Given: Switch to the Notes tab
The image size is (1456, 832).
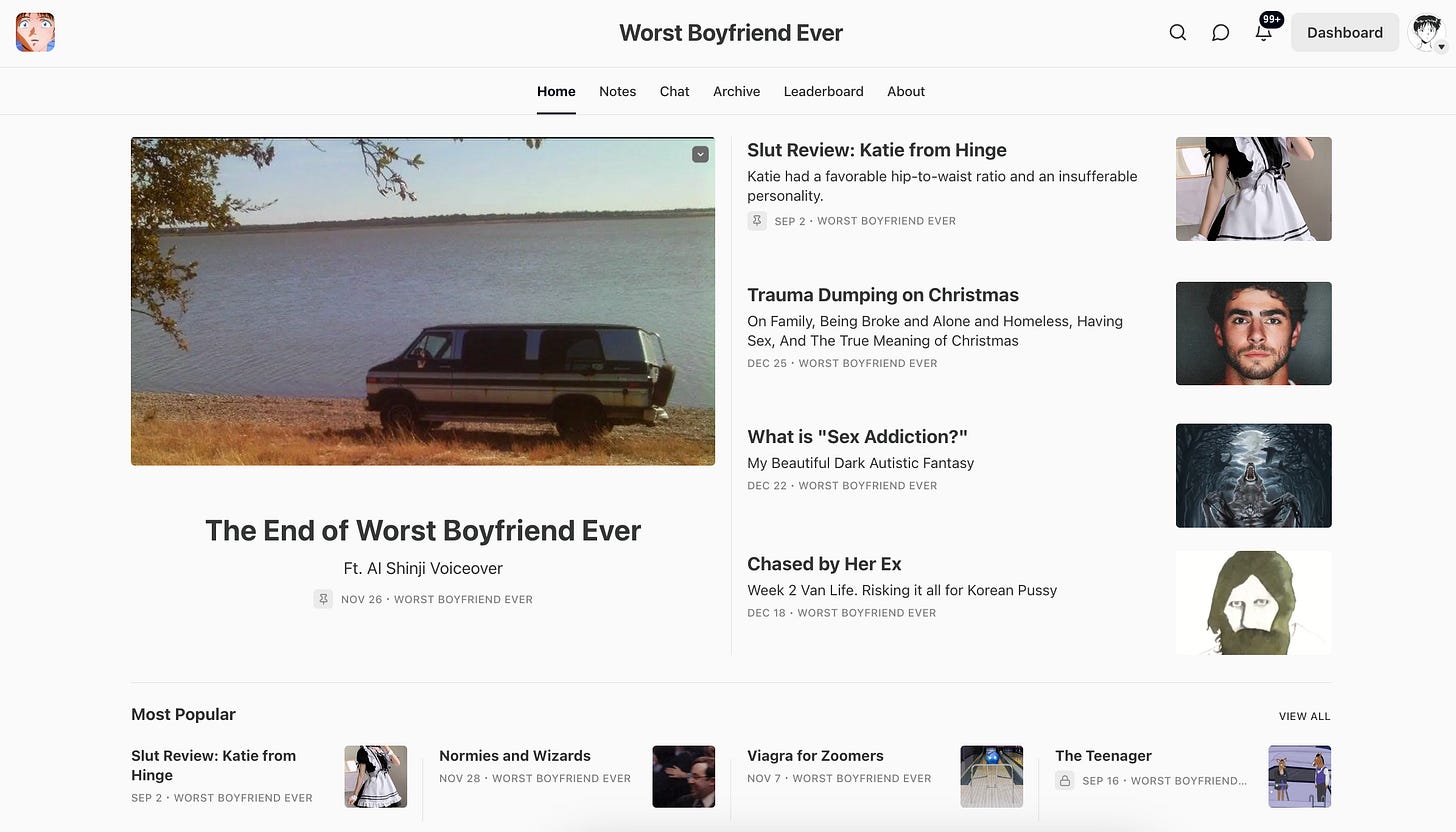Looking at the screenshot, I should (x=617, y=91).
